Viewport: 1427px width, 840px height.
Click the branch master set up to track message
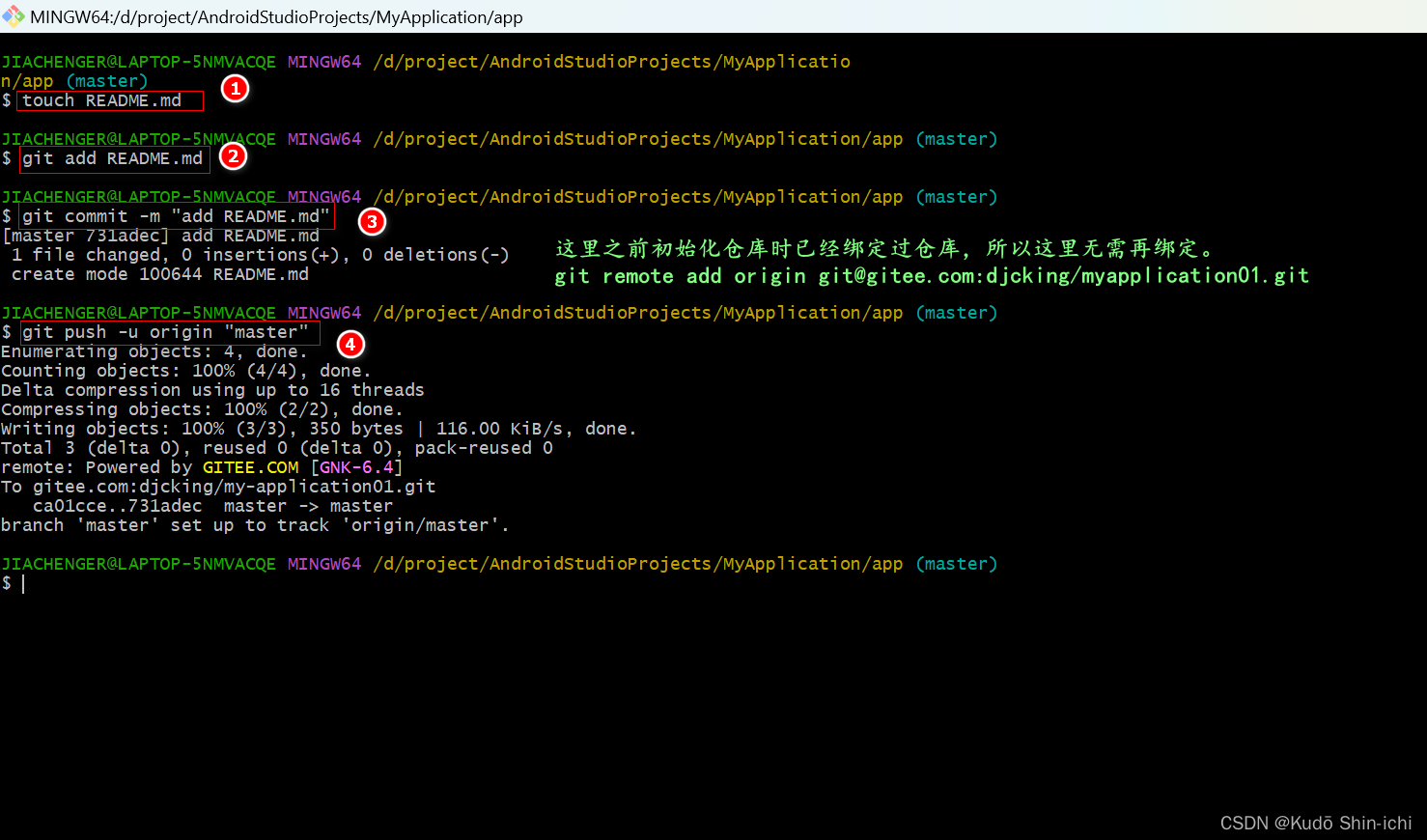[x=254, y=524]
